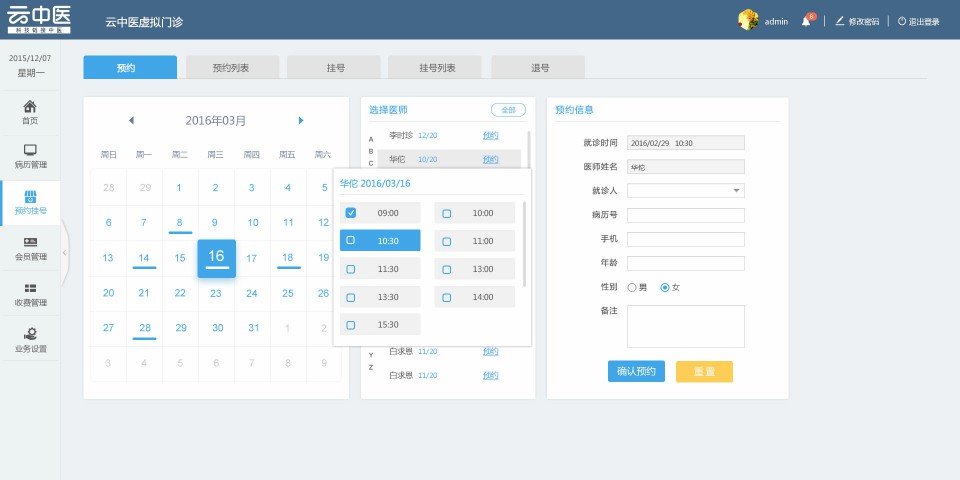Uncheck the 09:00 time slot checkbox
This screenshot has width=960, height=480.
350,213
